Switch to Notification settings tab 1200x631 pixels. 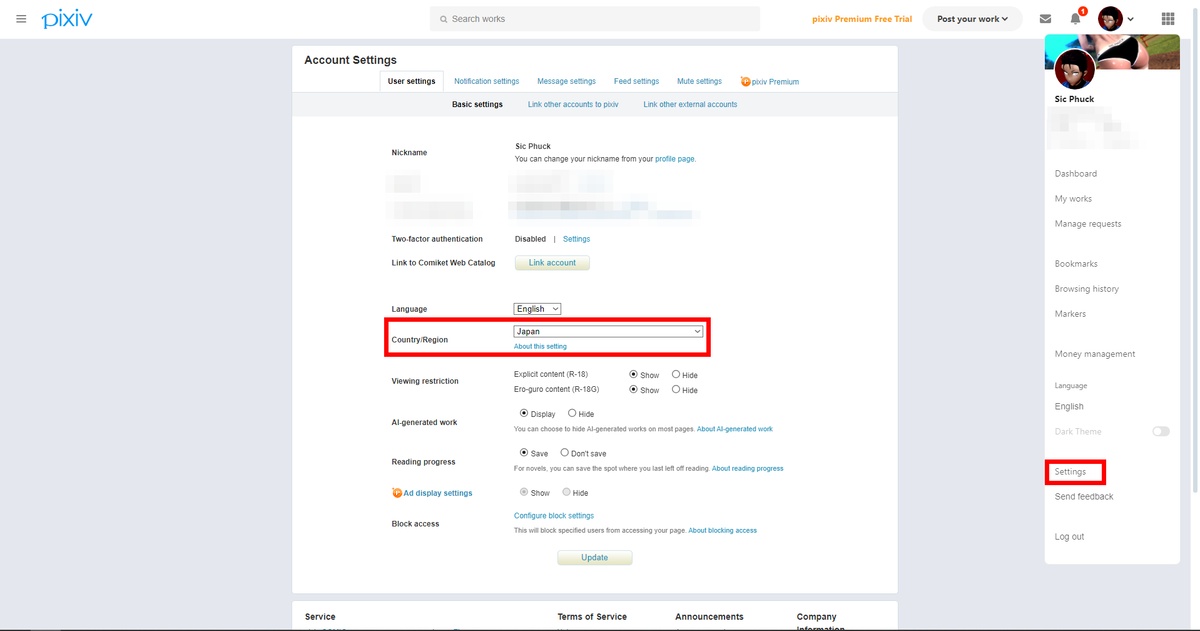[x=486, y=82]
